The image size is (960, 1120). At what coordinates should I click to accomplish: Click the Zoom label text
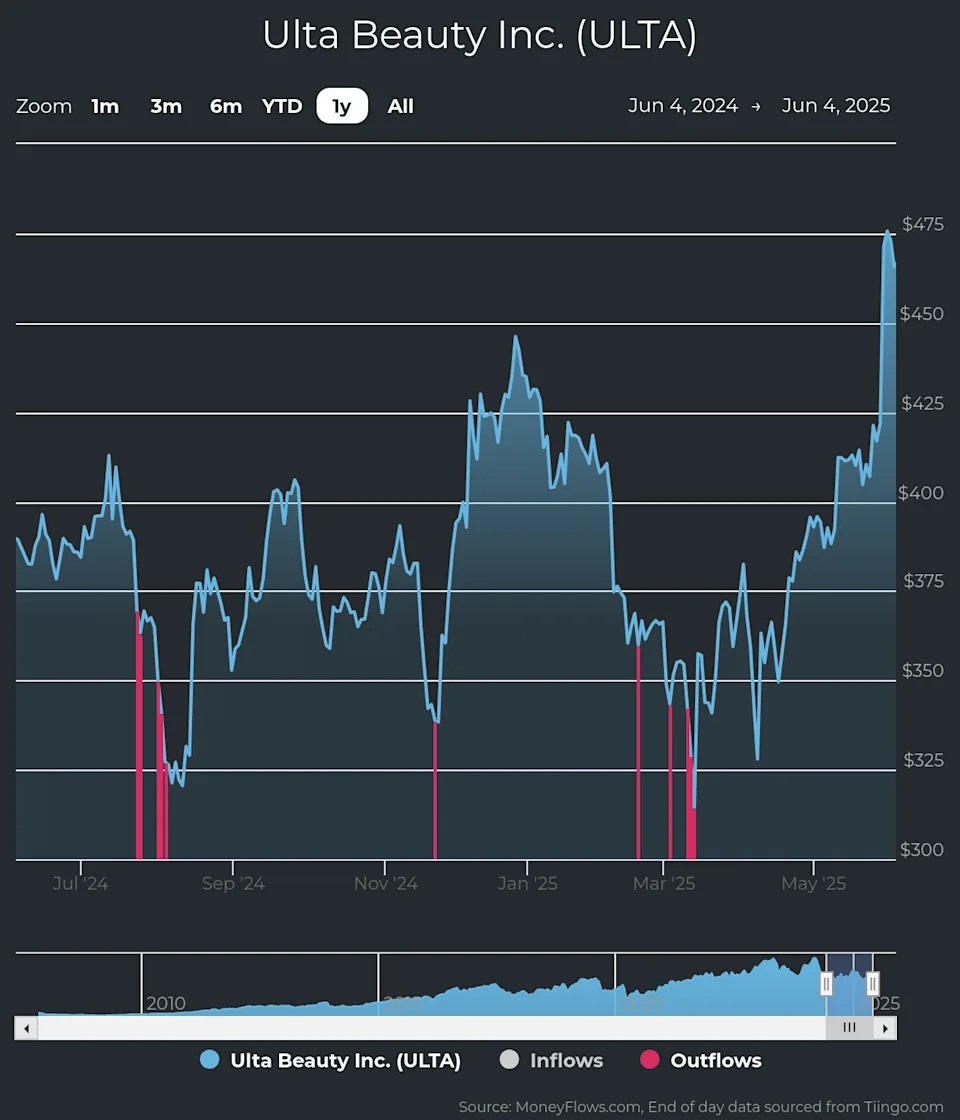coord(44,106)
